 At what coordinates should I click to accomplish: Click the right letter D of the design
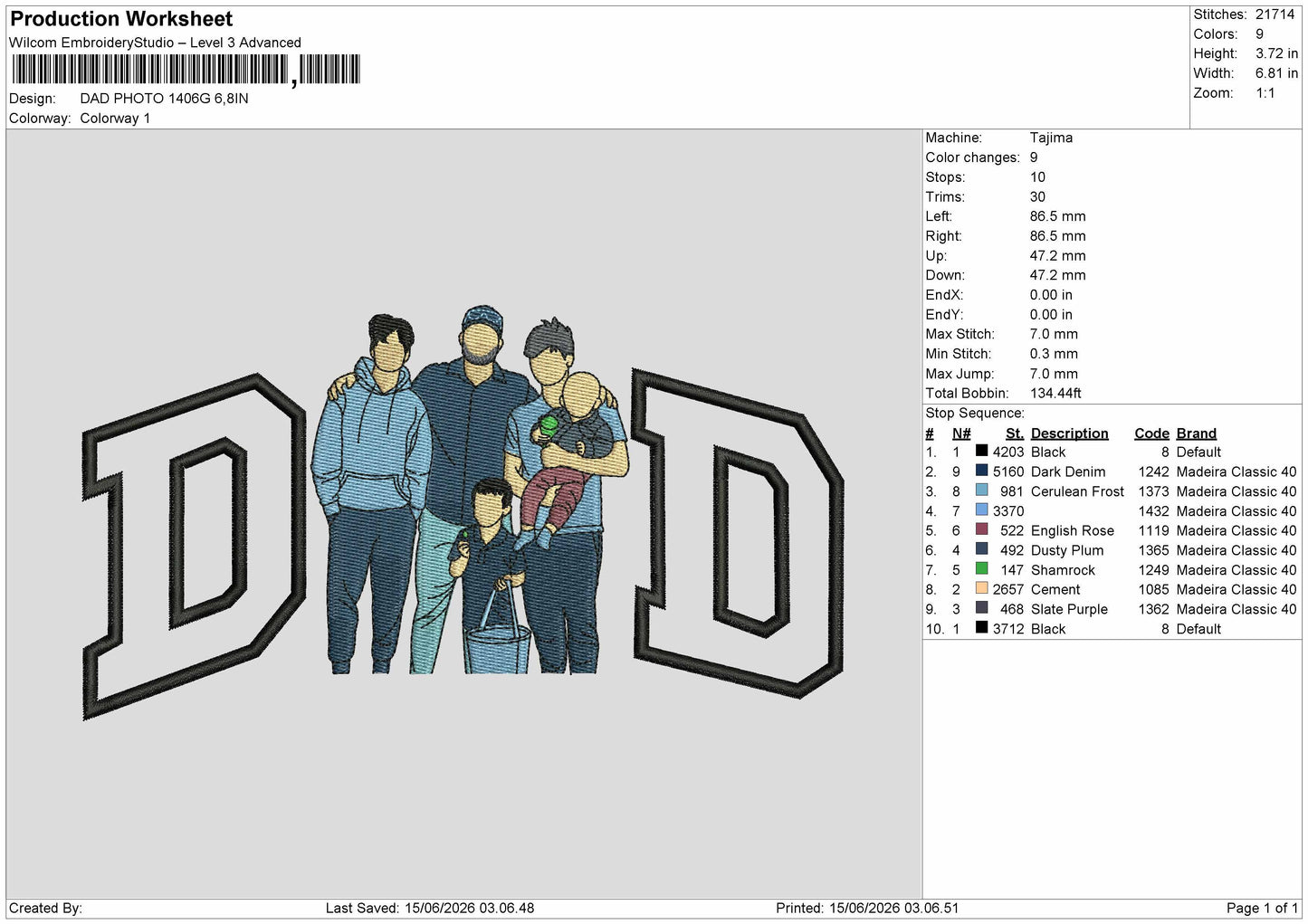(738, 533)
